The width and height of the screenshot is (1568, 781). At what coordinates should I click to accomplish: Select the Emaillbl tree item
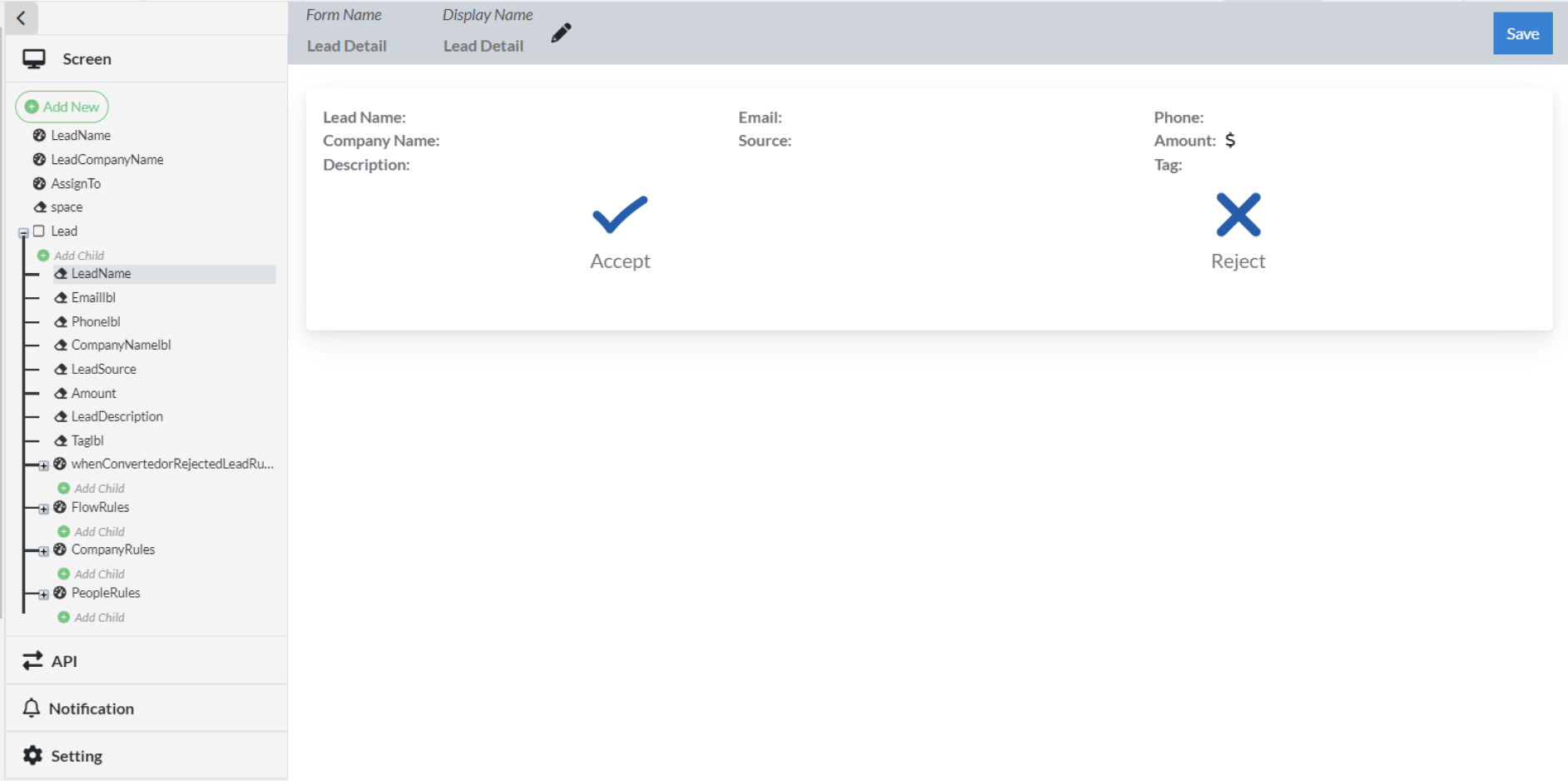click(x=92, y=297)
